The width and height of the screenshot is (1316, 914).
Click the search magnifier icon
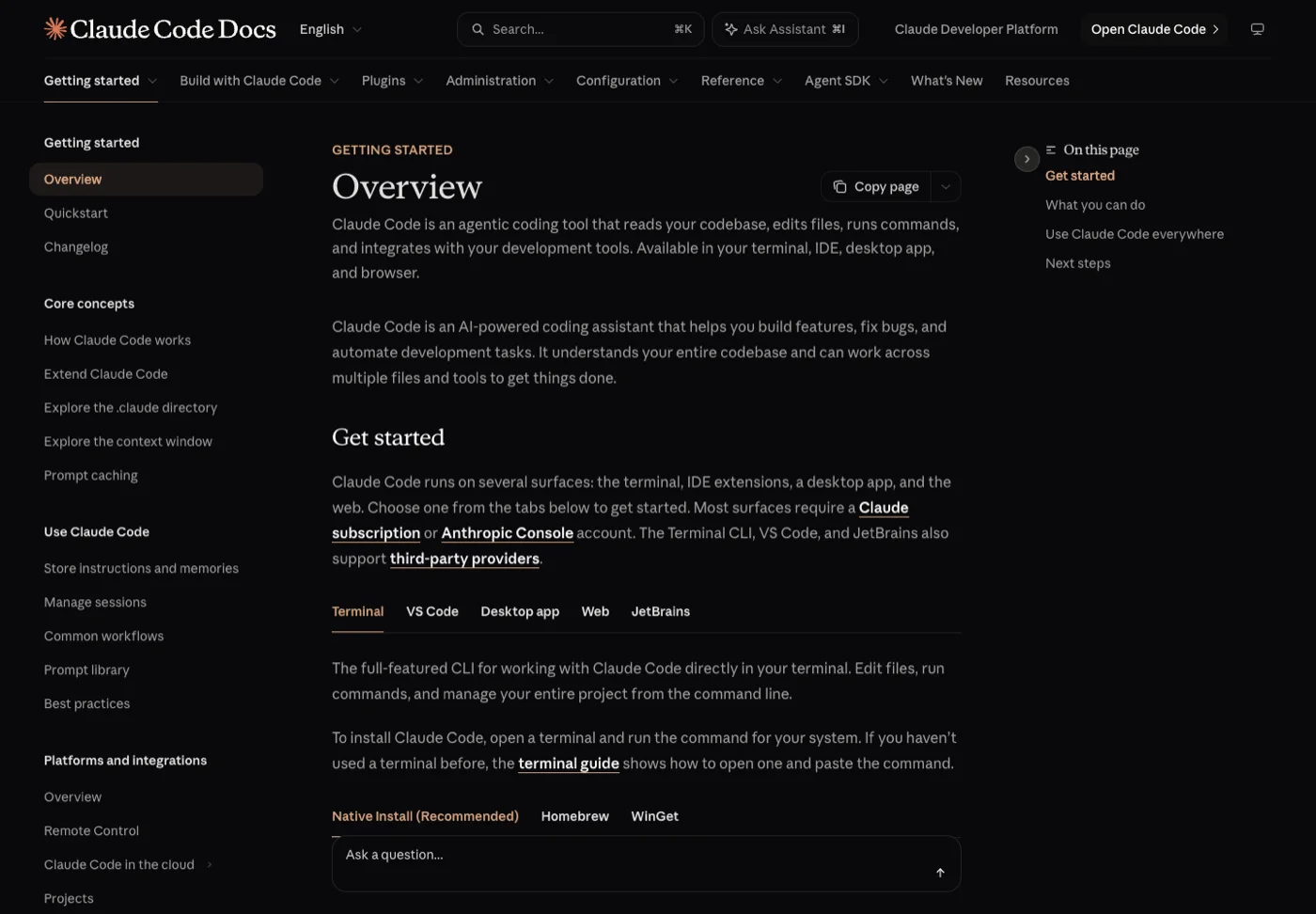pos(478,29)
